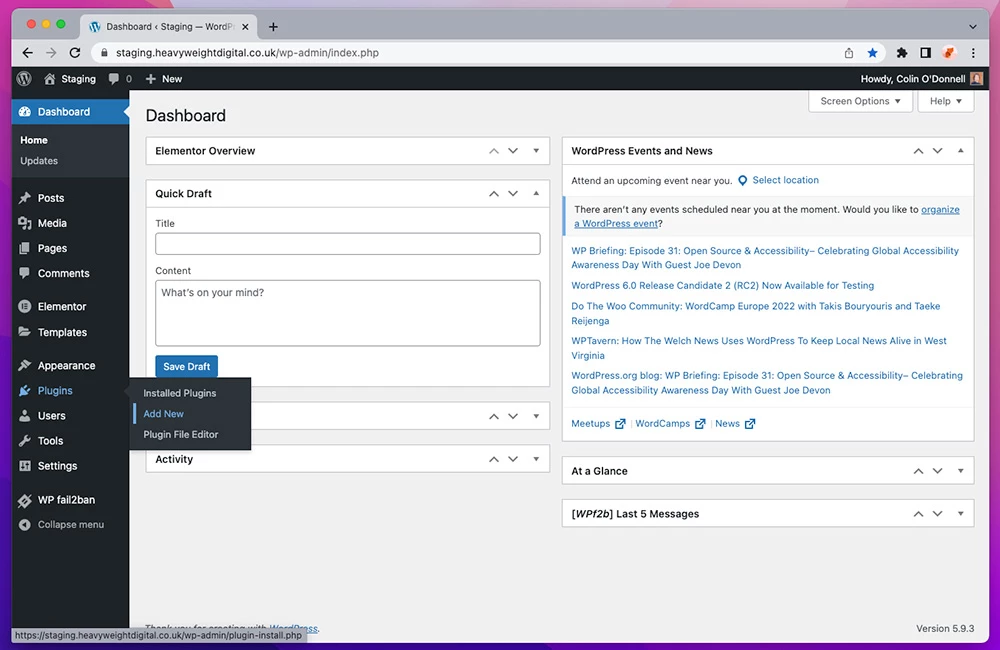Toggle the At a Glance panel
Viewport: 1000px width, 650px height.
pyautogui.click(x=960, y=471)
